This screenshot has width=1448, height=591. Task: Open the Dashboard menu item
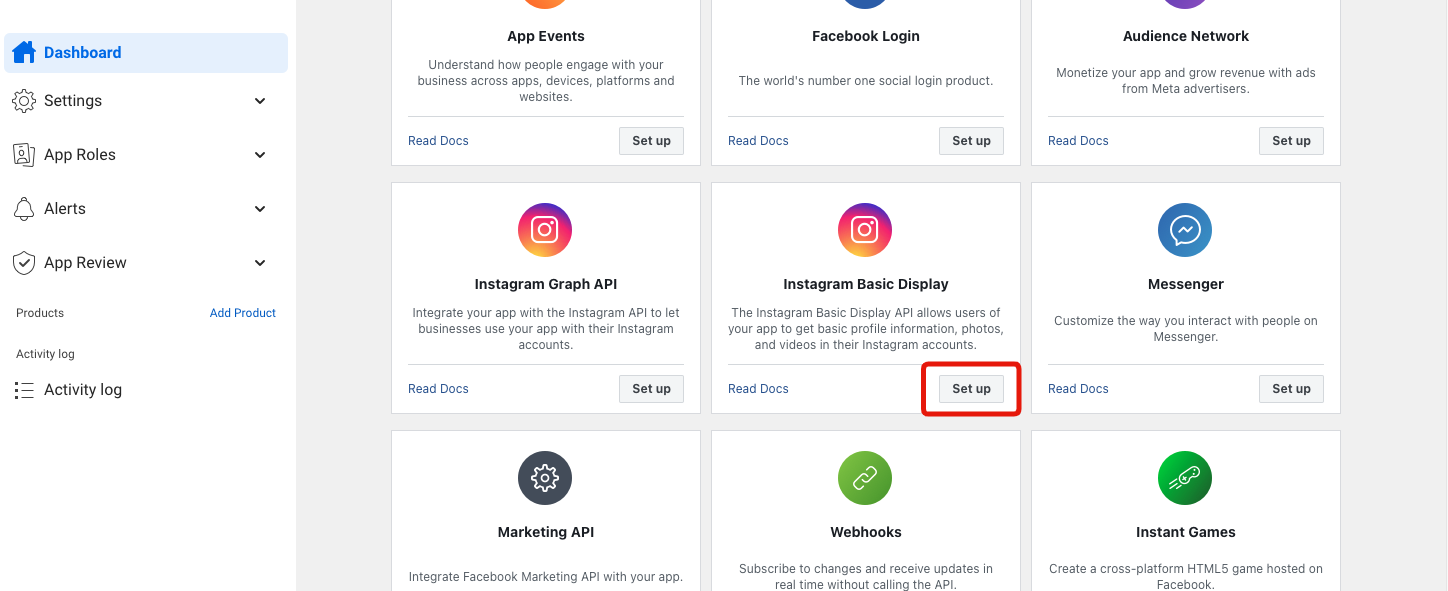pyautogui.click(x=83, y=52)
